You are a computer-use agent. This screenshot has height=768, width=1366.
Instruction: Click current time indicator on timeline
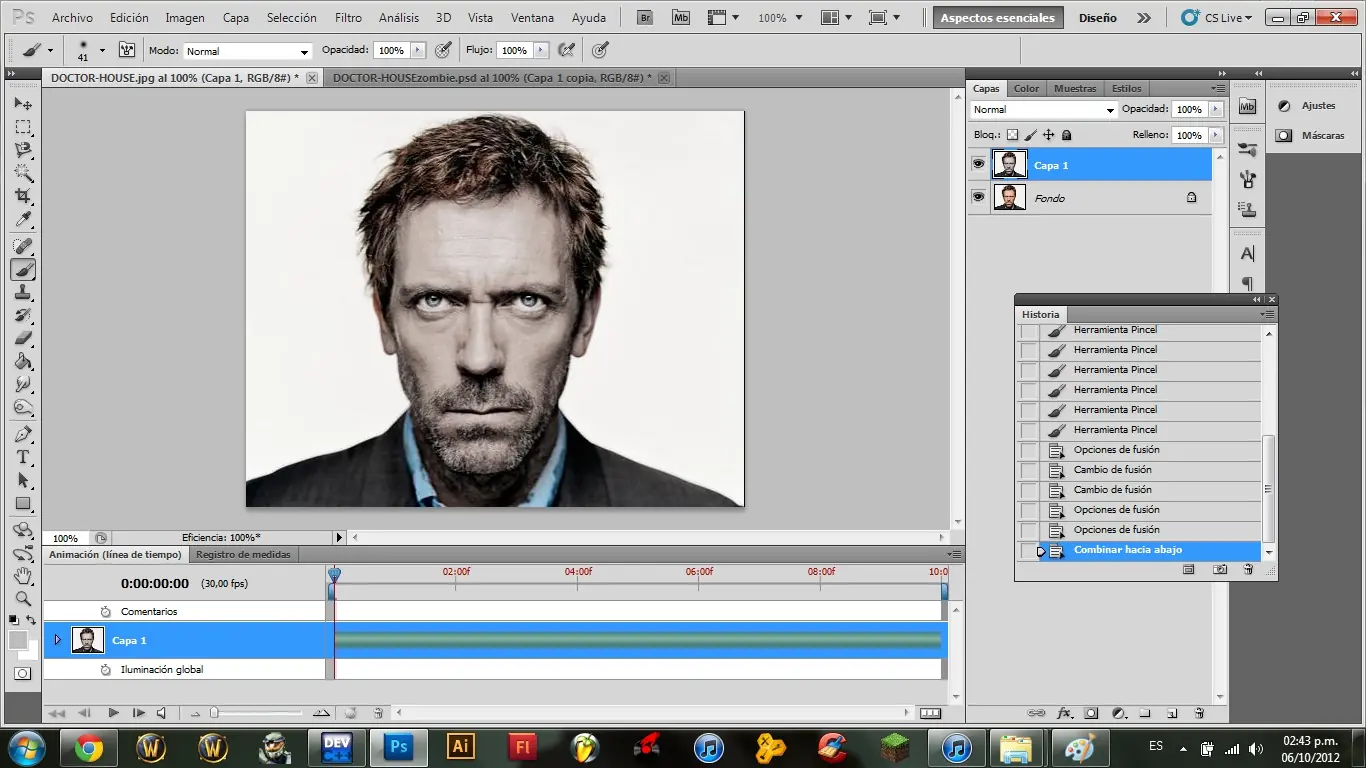[x=334, y=574]
